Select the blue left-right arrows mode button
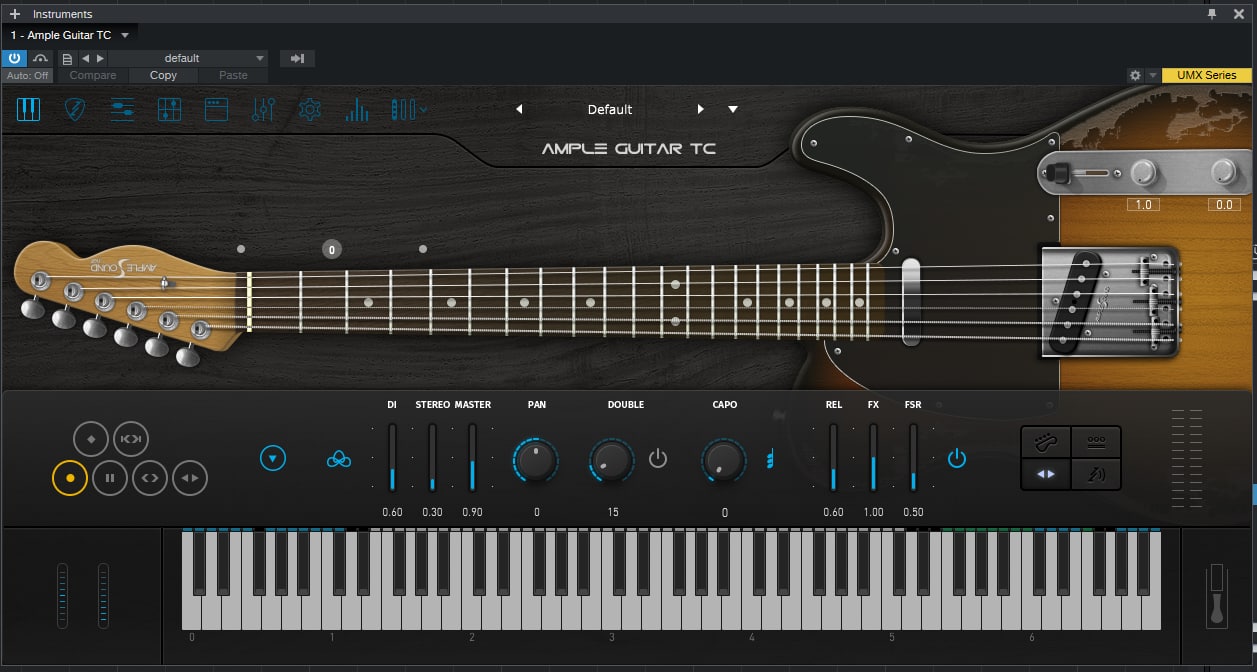Screen dimensions: 1257x672 coord(1045,474)
